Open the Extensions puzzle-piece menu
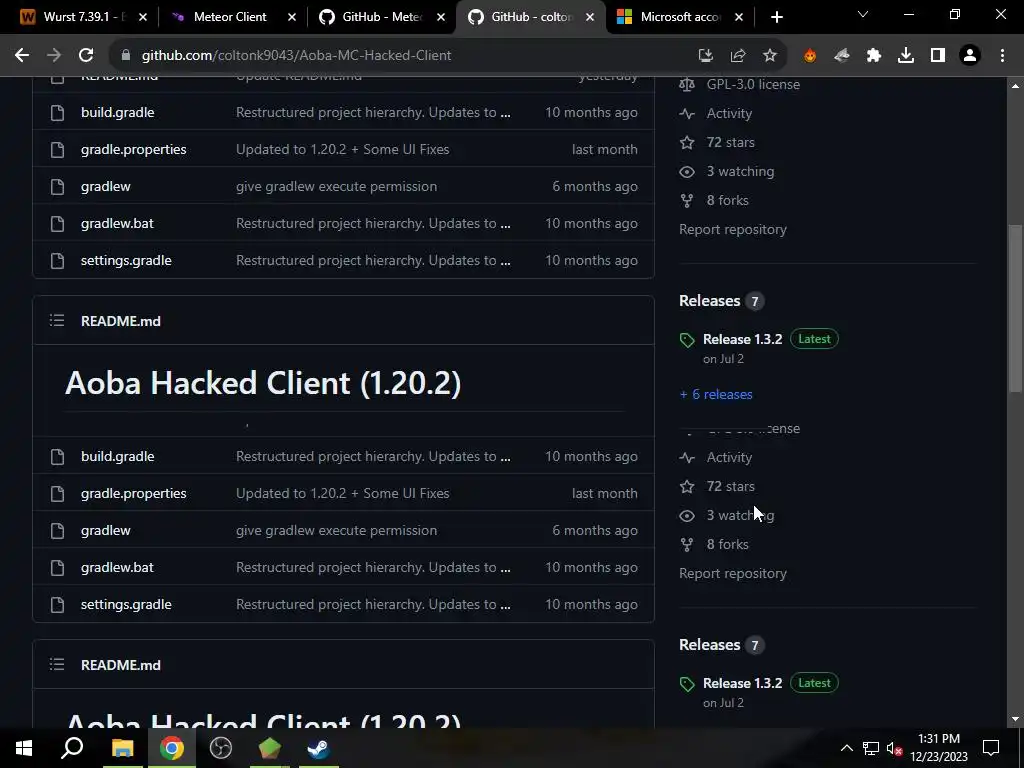 874,56
